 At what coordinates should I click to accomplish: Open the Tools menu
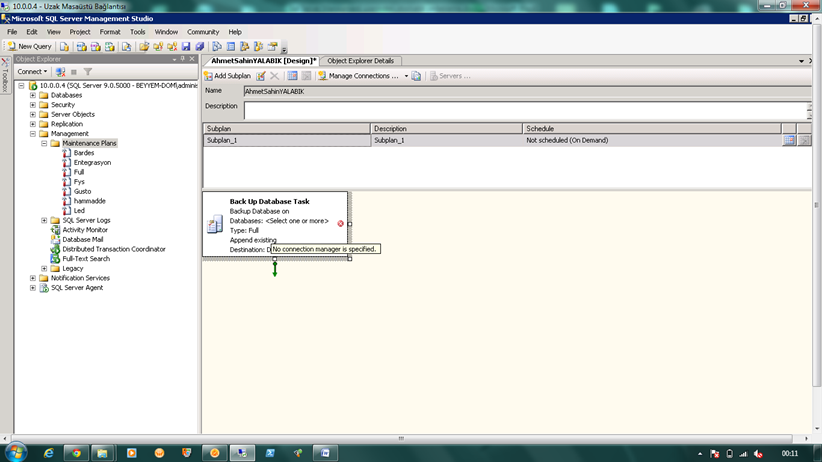(x=137, y=32)
